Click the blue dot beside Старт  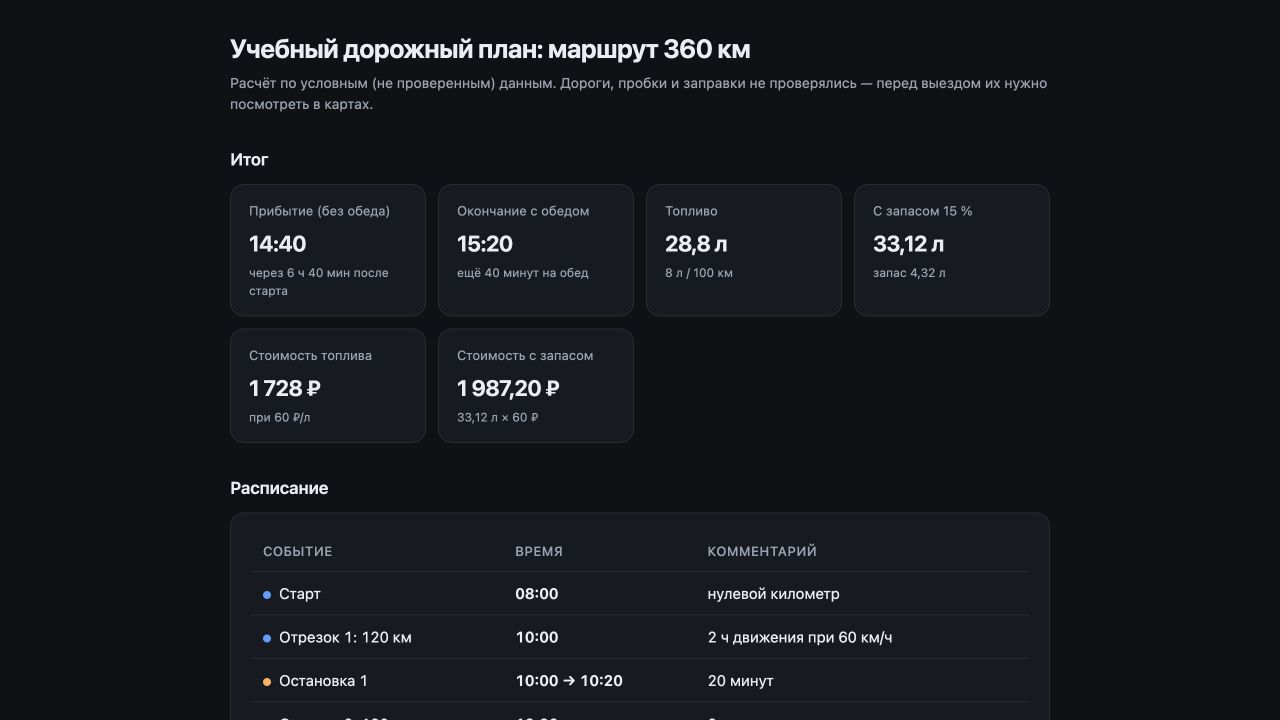pos(267,595)
